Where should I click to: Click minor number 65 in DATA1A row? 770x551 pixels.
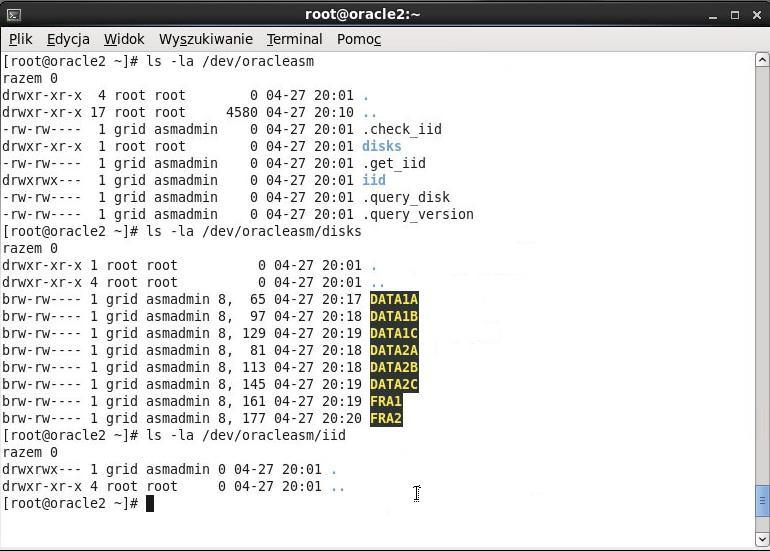tap(258, 299)
